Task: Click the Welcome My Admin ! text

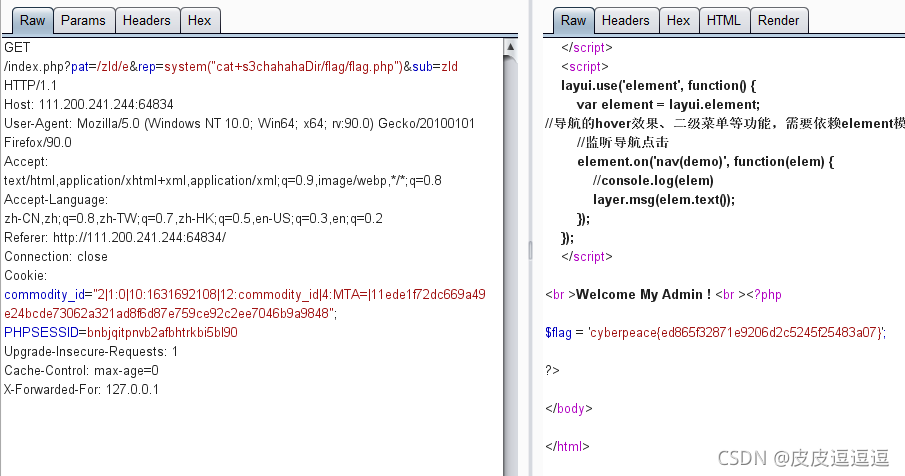Action: pos(644,295)
